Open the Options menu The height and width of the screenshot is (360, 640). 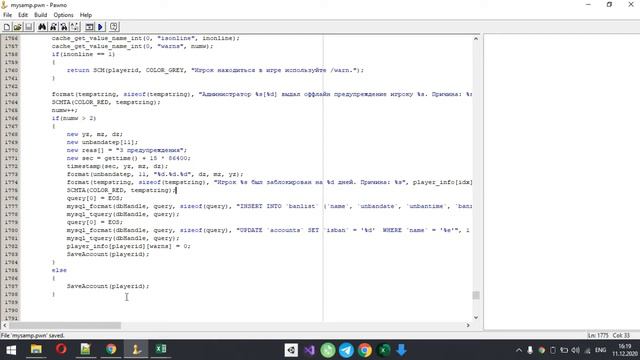(x=63, y=15)
